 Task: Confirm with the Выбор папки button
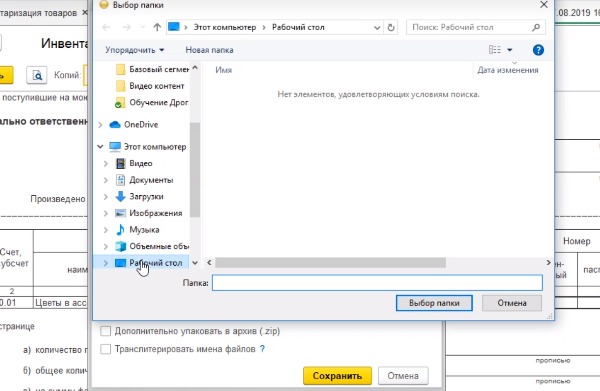pyautogui.click(x=434, y=303)
